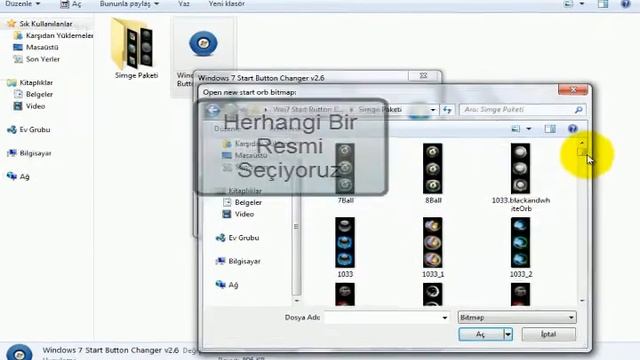The image size is (640, 360).
Task: Change view icon in open dialog toolbar
Action: point(516,129)
